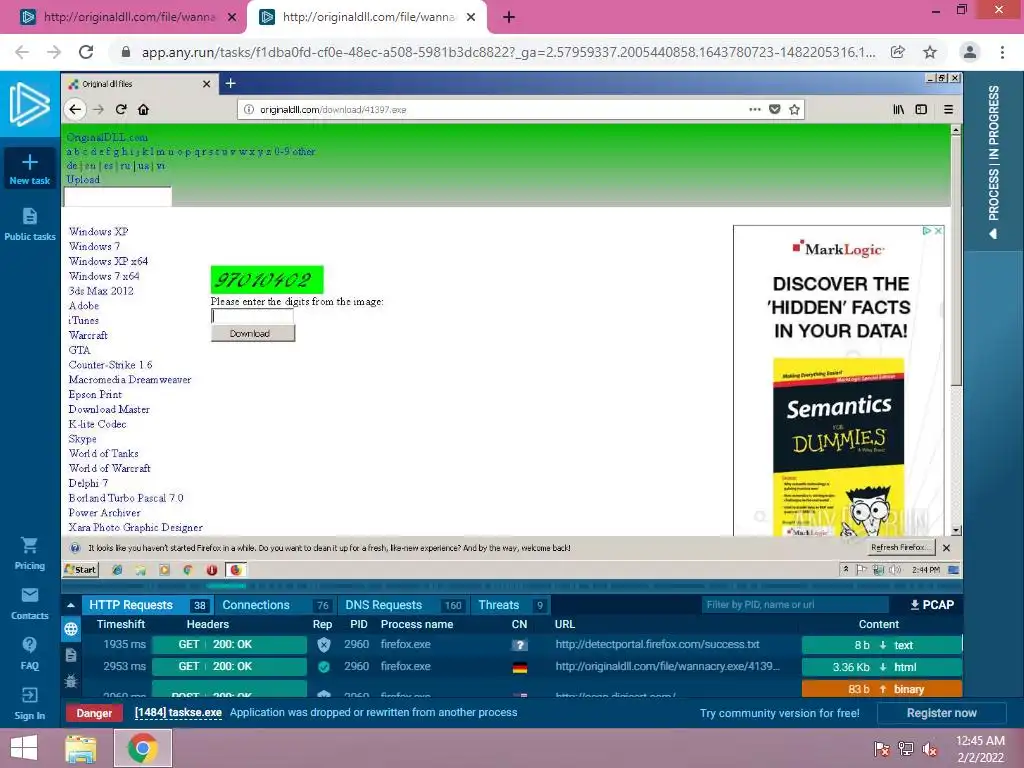Show files document view icon
This screenshot has height=768, width=1024.
[71, 655]
